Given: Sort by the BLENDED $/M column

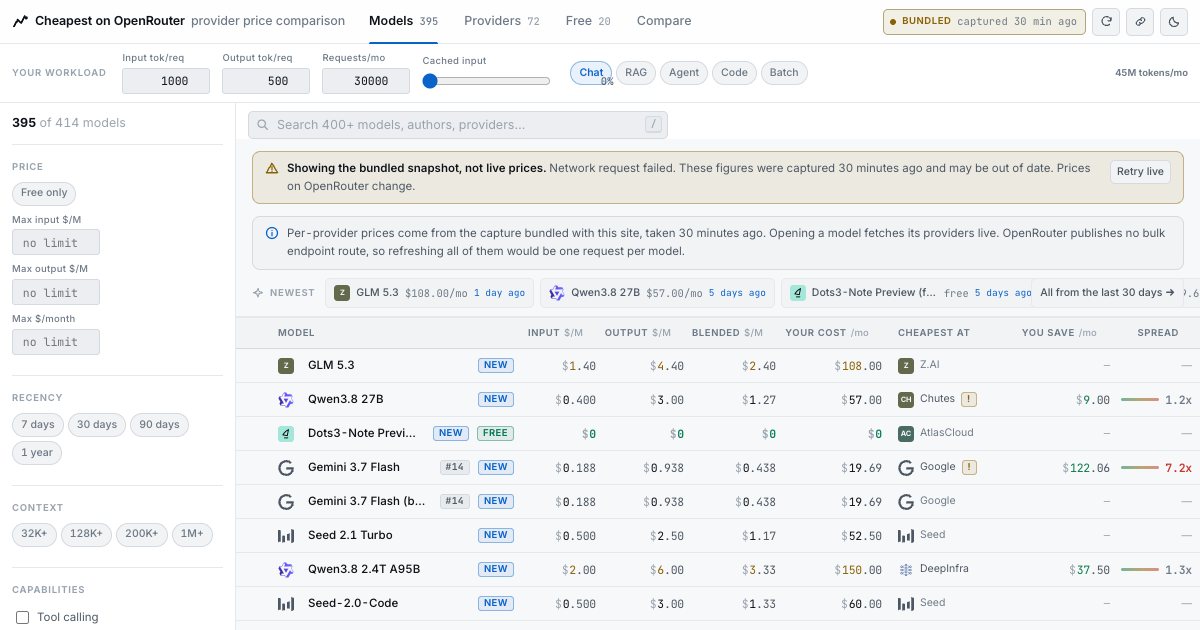Looking at the screenshot, I should tap(725, 333).
